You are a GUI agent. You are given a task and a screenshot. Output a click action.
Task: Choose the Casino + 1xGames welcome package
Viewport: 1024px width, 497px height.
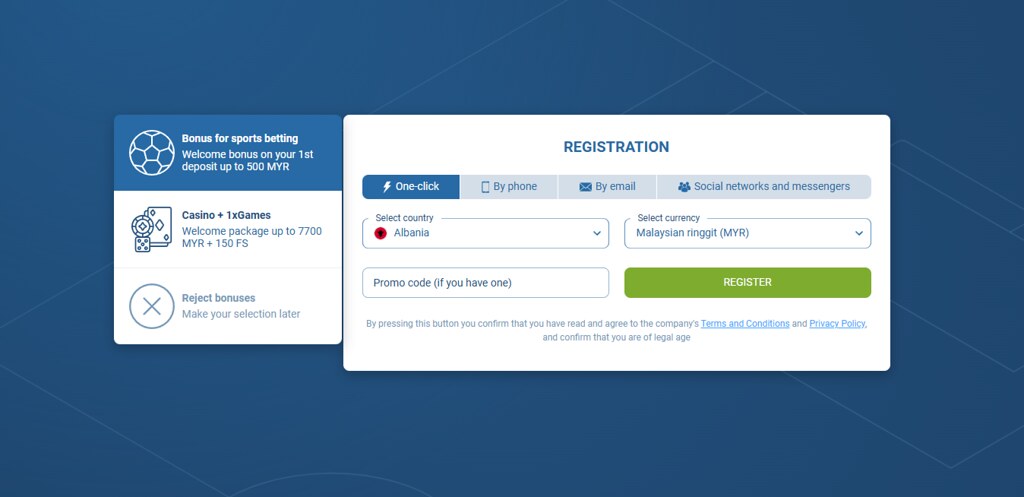(x=228, y=229)
